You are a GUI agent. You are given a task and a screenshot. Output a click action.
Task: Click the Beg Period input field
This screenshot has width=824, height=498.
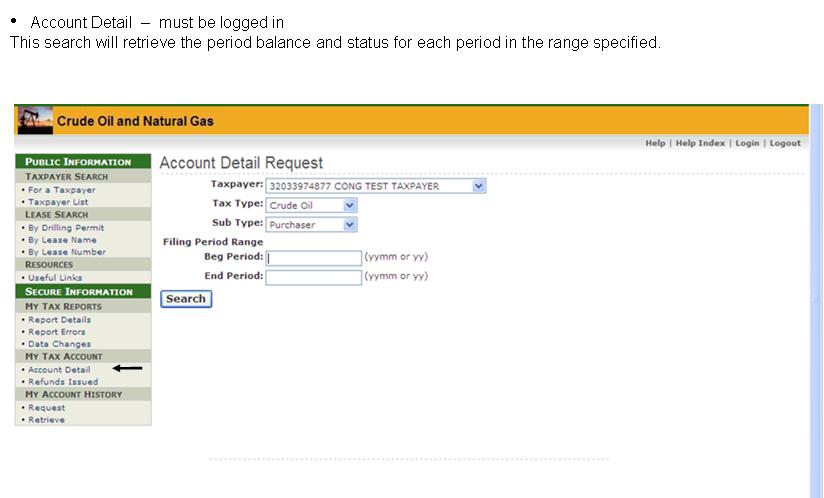[x=314, y=258]
